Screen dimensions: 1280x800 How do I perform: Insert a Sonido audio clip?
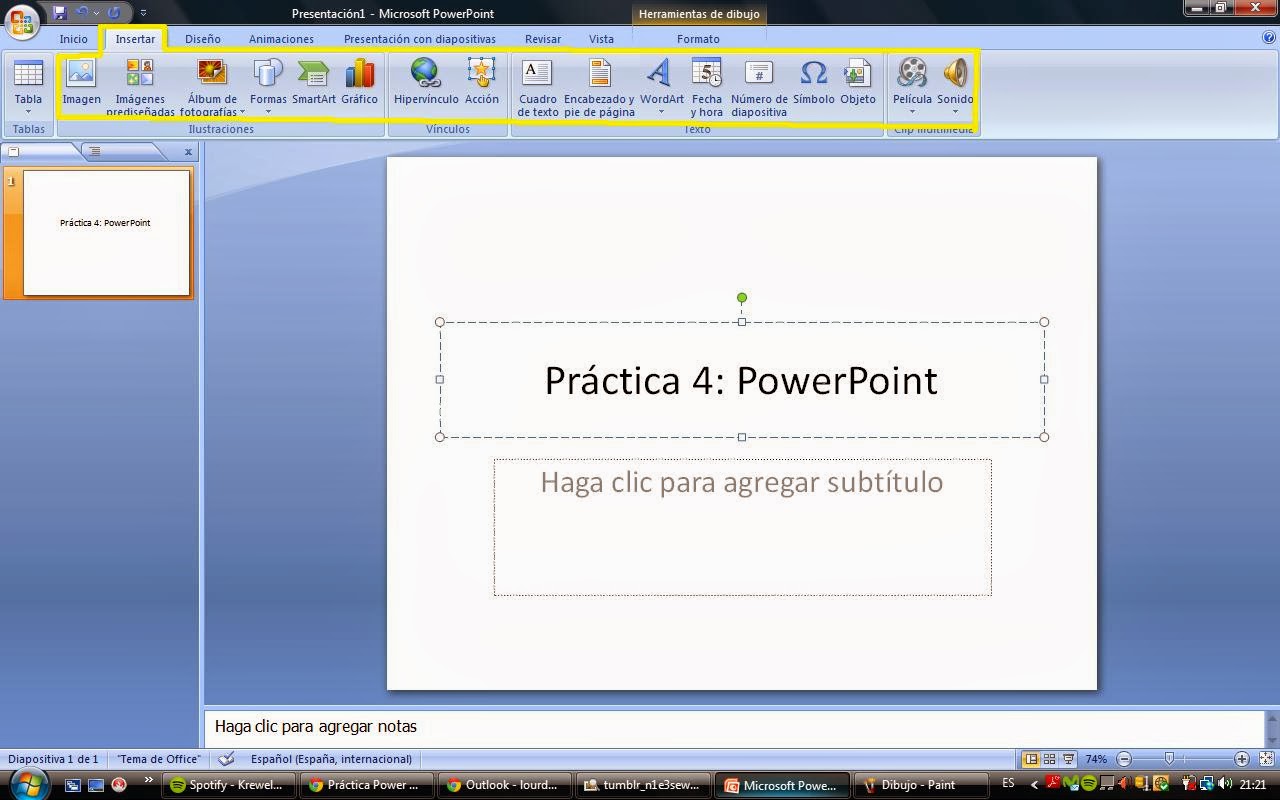coord(955,87)
